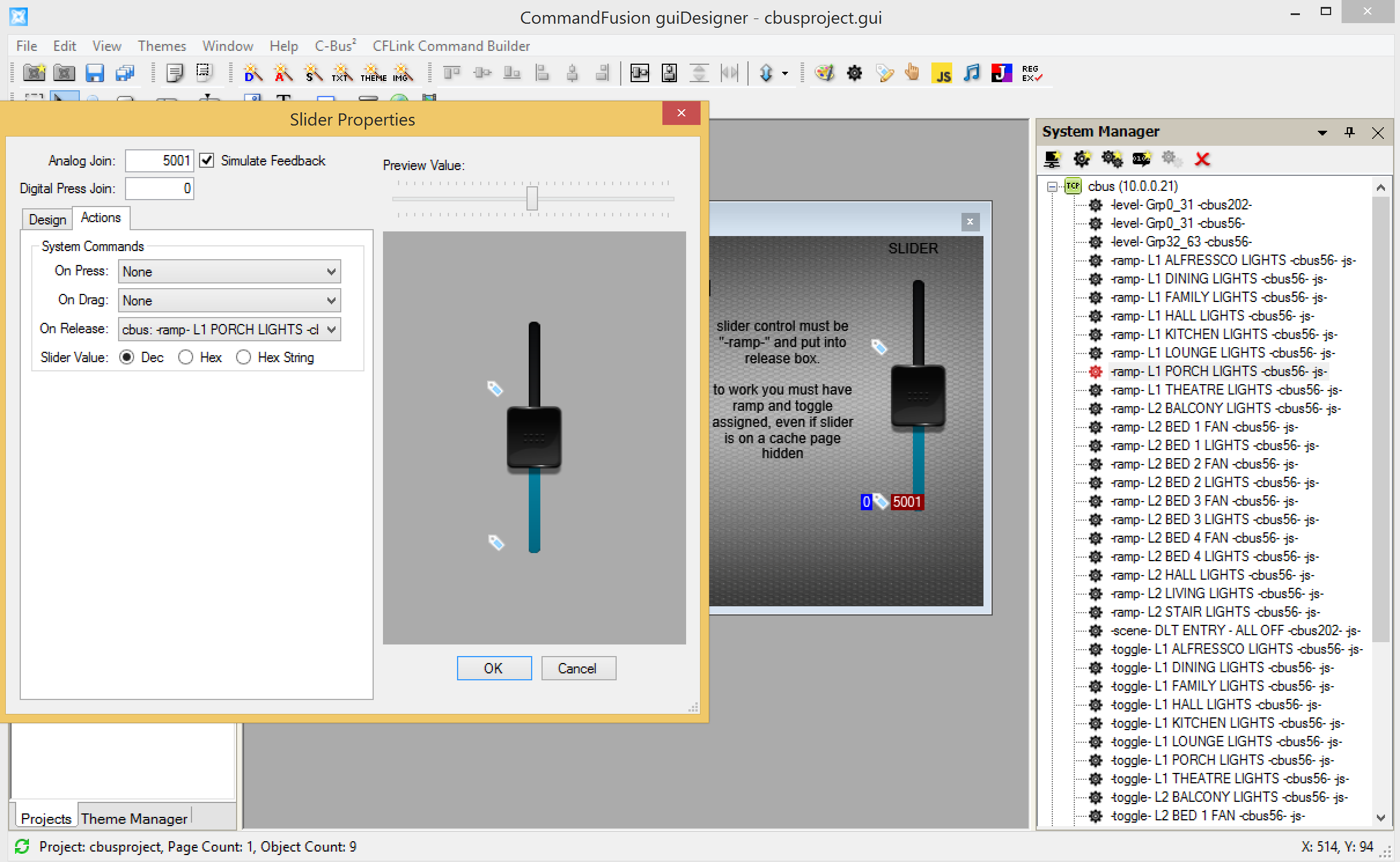Open the REG EX tool icon
1400x862 pixels.
coord(1031,73)
